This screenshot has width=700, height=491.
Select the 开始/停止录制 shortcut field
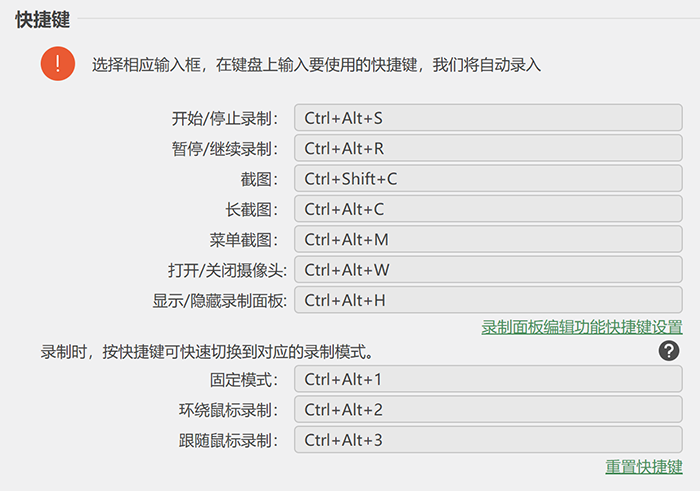coord(488,118)
